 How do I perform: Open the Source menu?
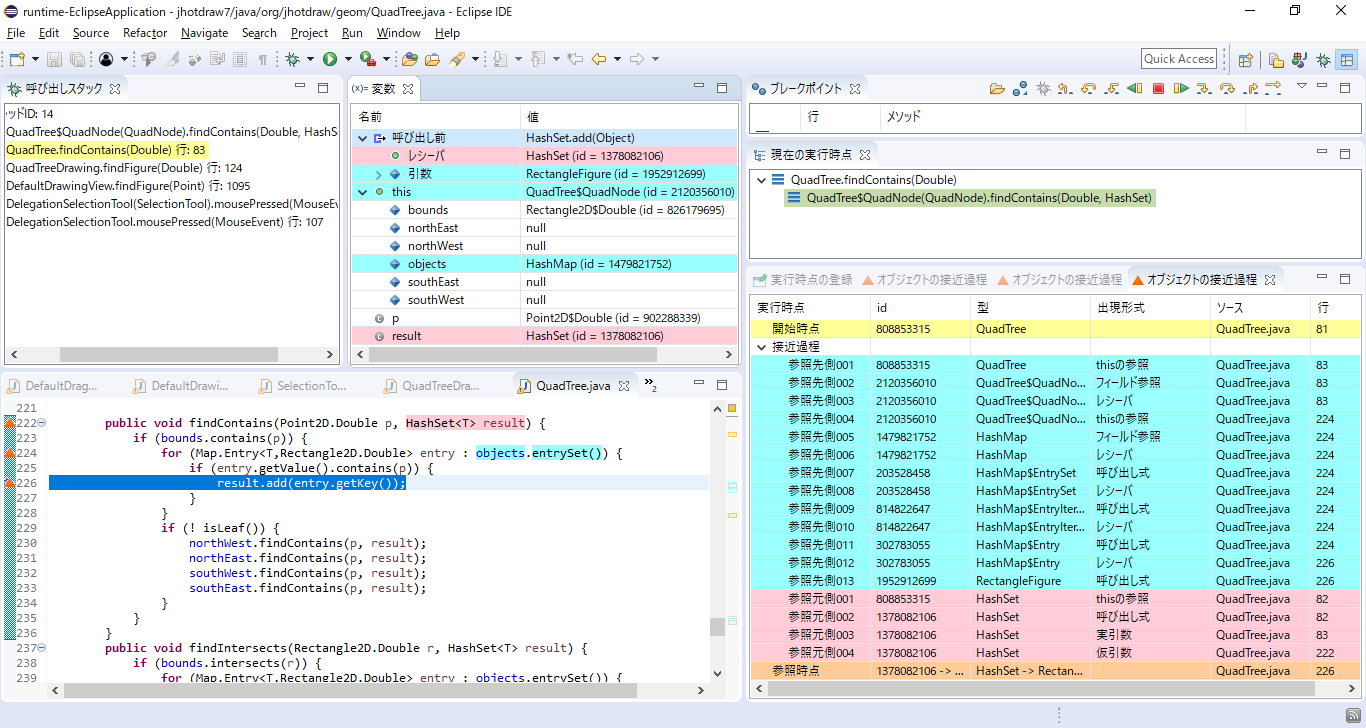click(x=90, y=33)
